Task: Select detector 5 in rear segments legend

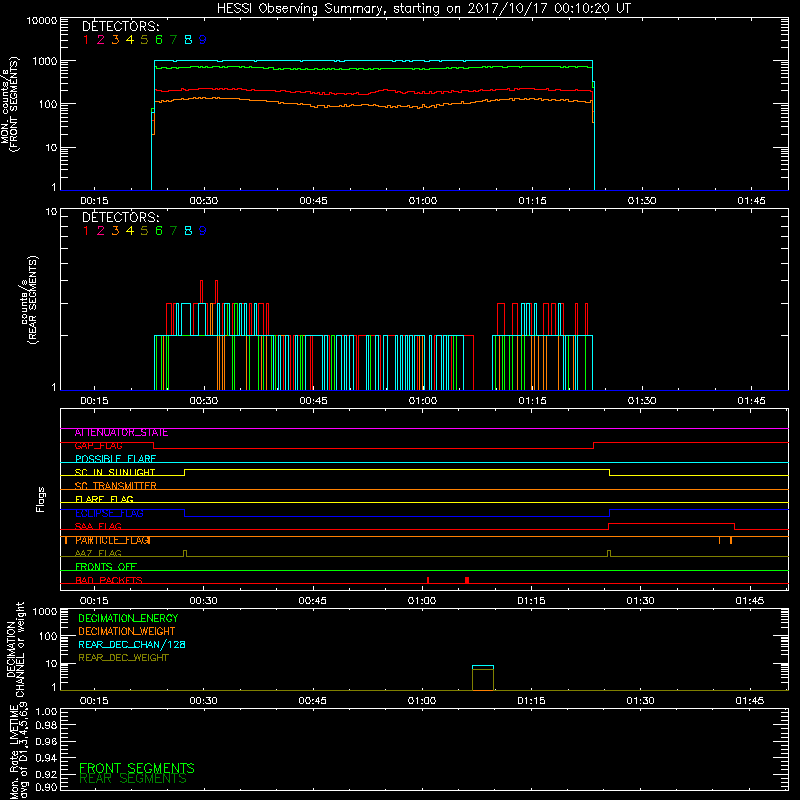Action: click(144, 231)
